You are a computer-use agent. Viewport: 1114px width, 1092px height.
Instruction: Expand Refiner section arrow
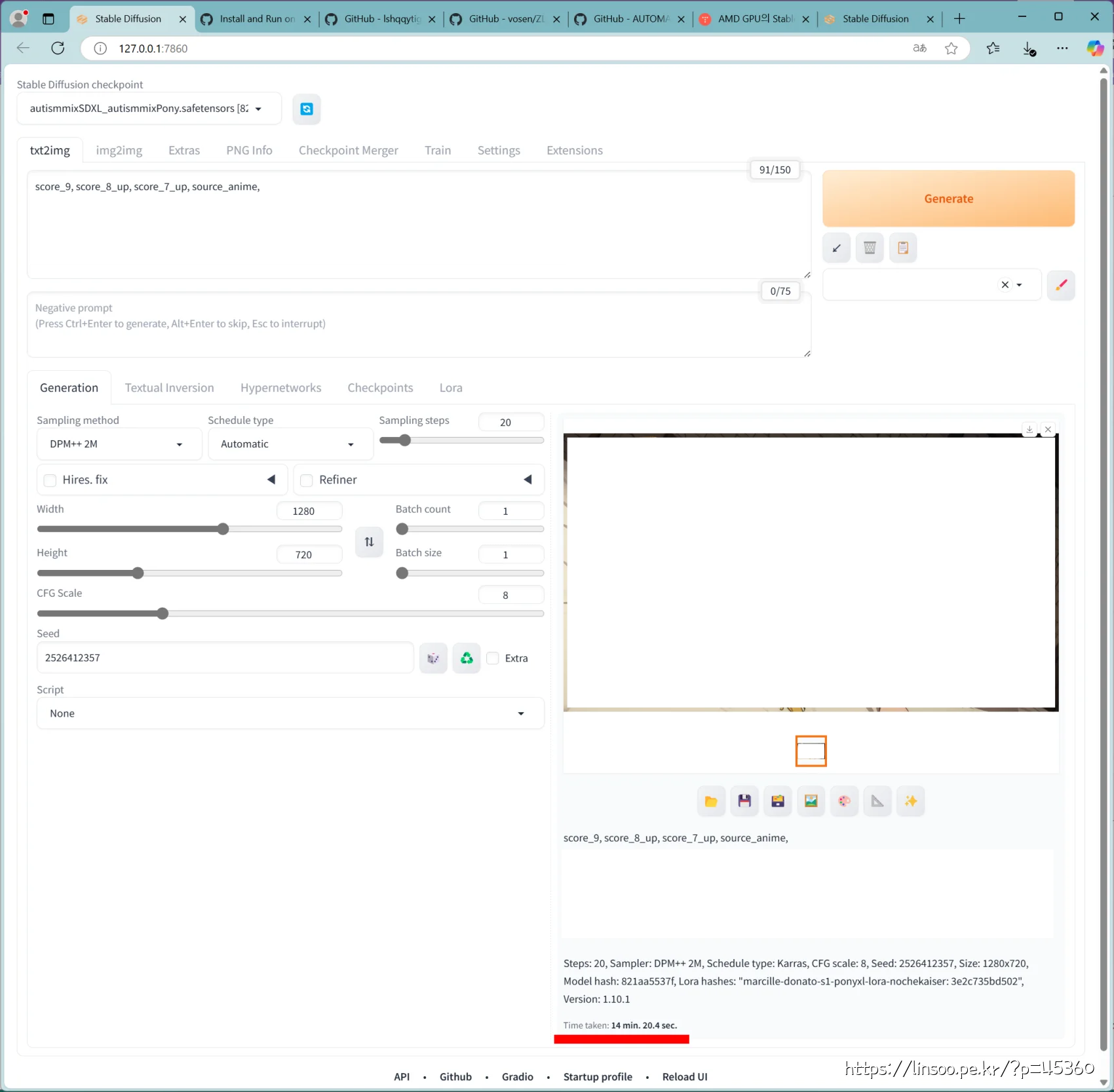(528, 480)
